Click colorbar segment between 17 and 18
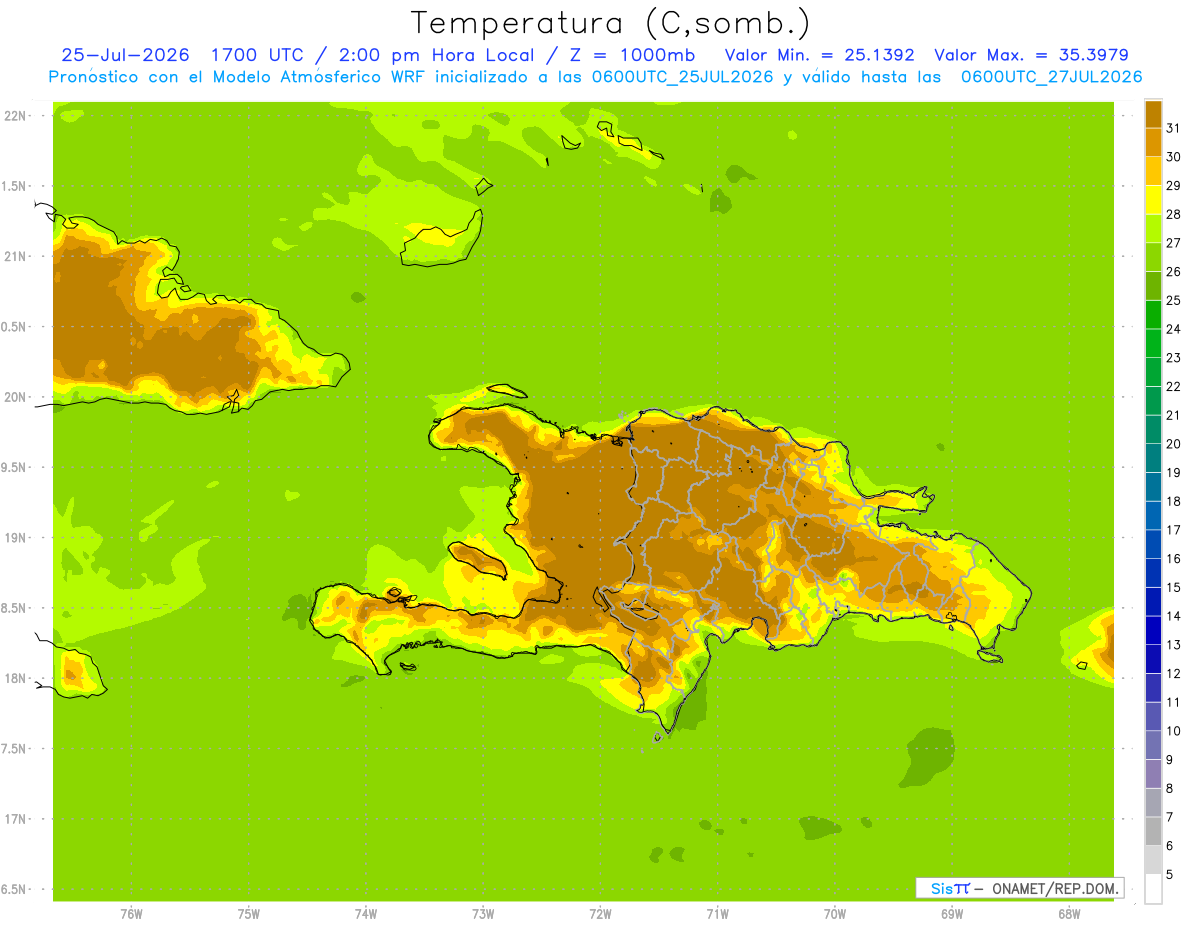The width and height of the screenshot is (1200, 927). point(1153,516)
